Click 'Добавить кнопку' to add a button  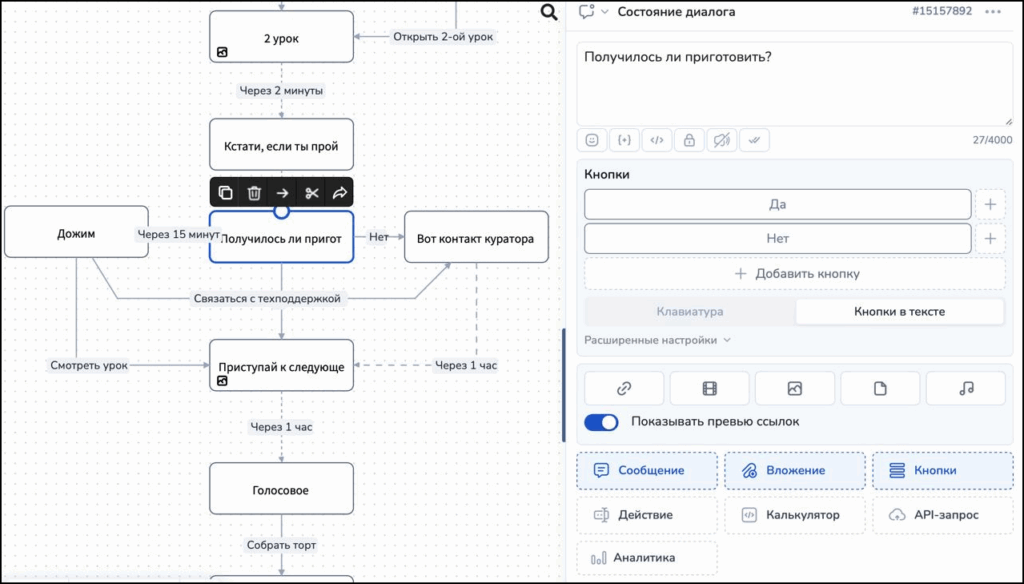tap(795, 274)
